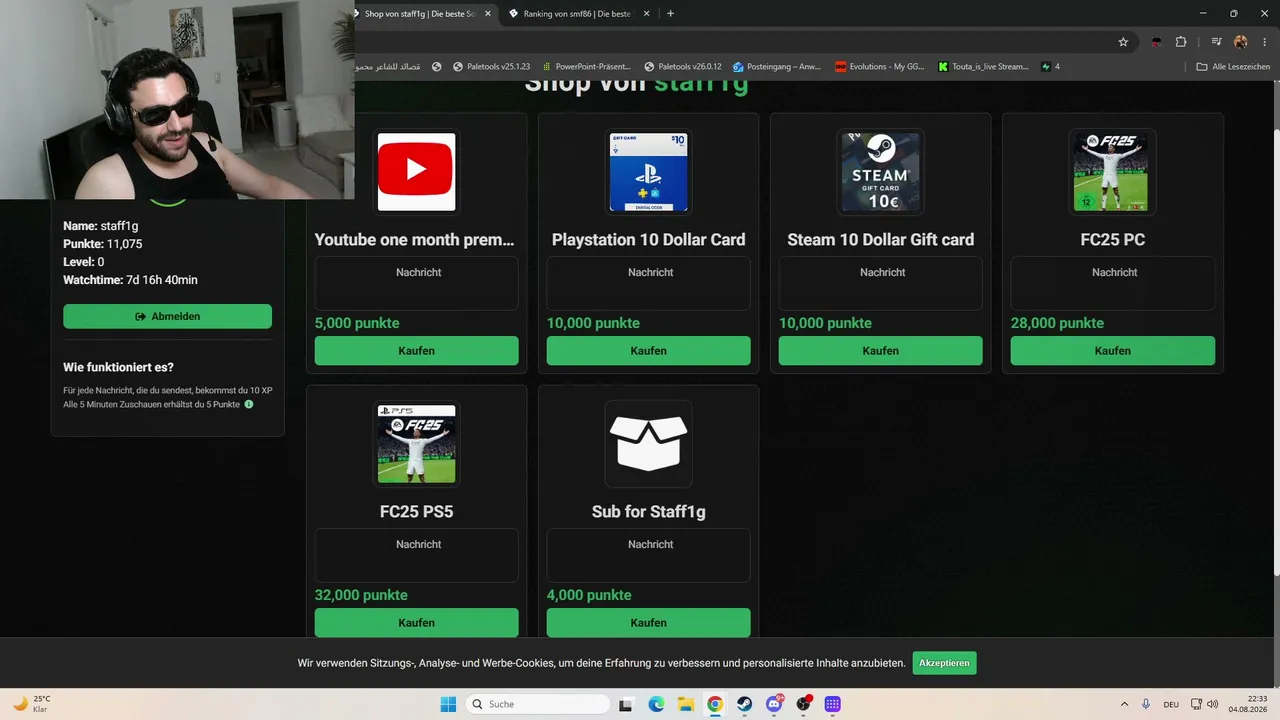Click the Nachricht field for Sub for Staff1g
Viewport: 1280px width, 720px height.
(x=648, y=555)
